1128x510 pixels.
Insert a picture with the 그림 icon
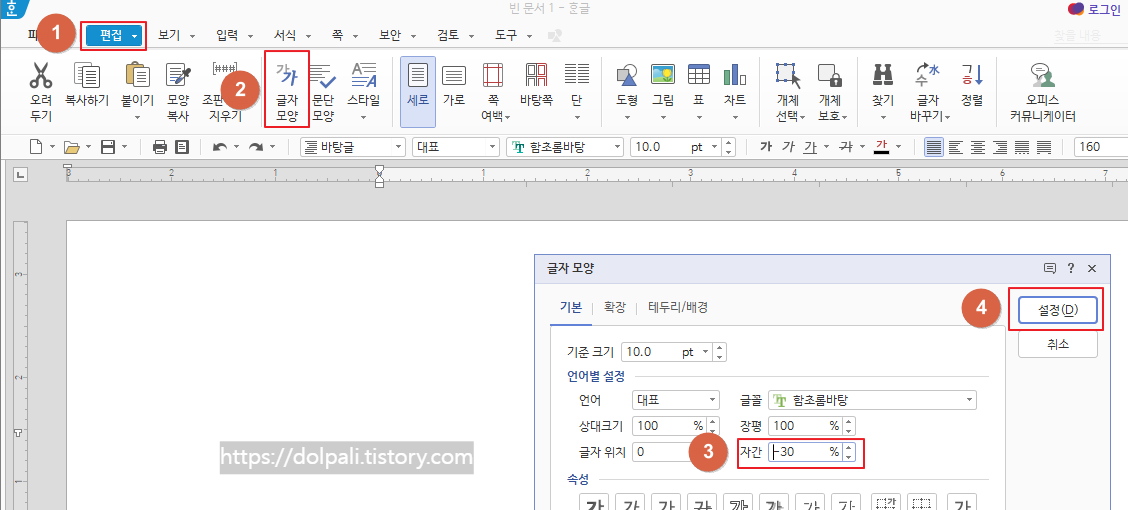[663, 75]
